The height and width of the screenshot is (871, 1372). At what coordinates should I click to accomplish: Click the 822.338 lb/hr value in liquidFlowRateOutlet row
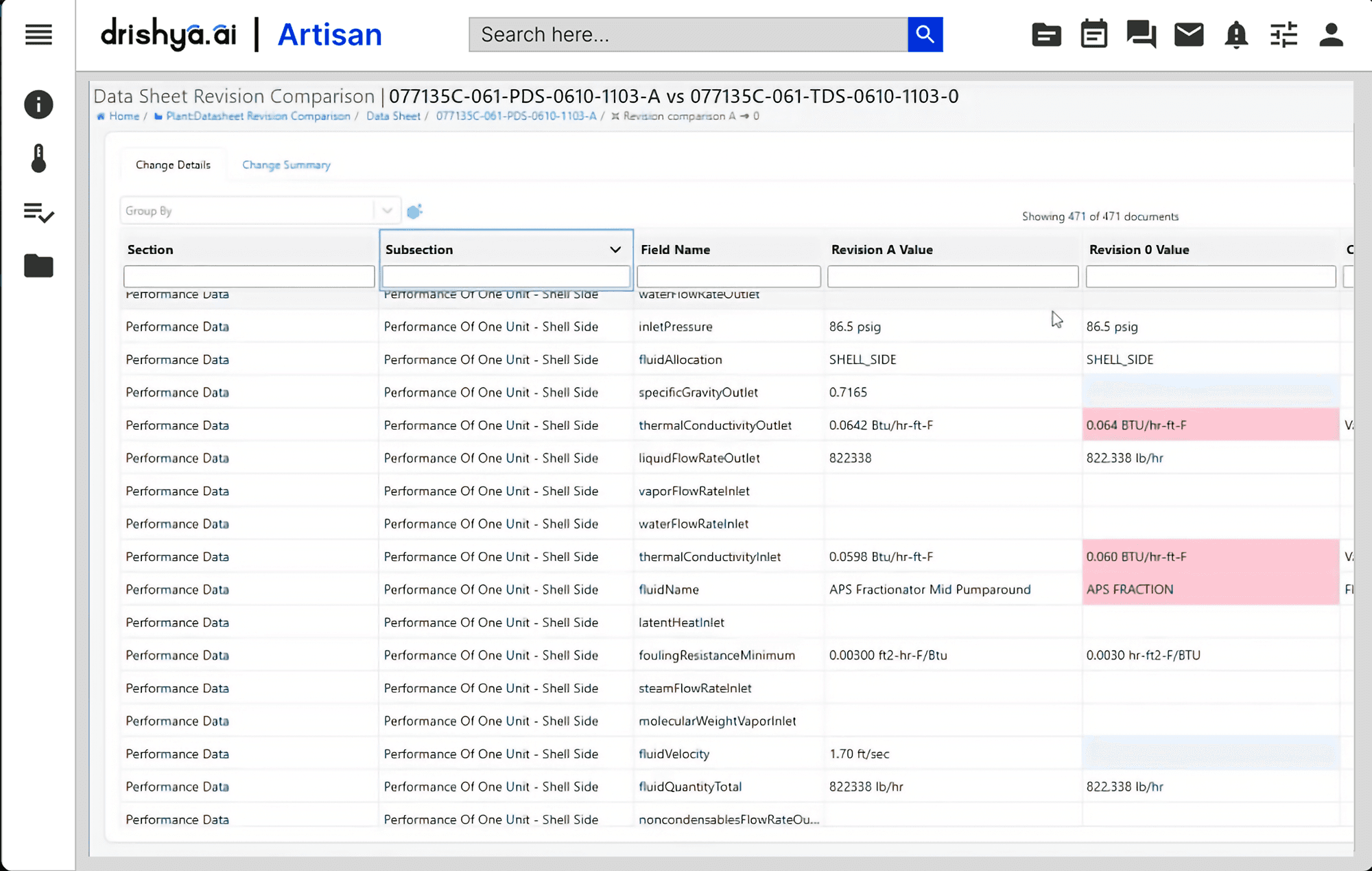tap(1124, 458)
